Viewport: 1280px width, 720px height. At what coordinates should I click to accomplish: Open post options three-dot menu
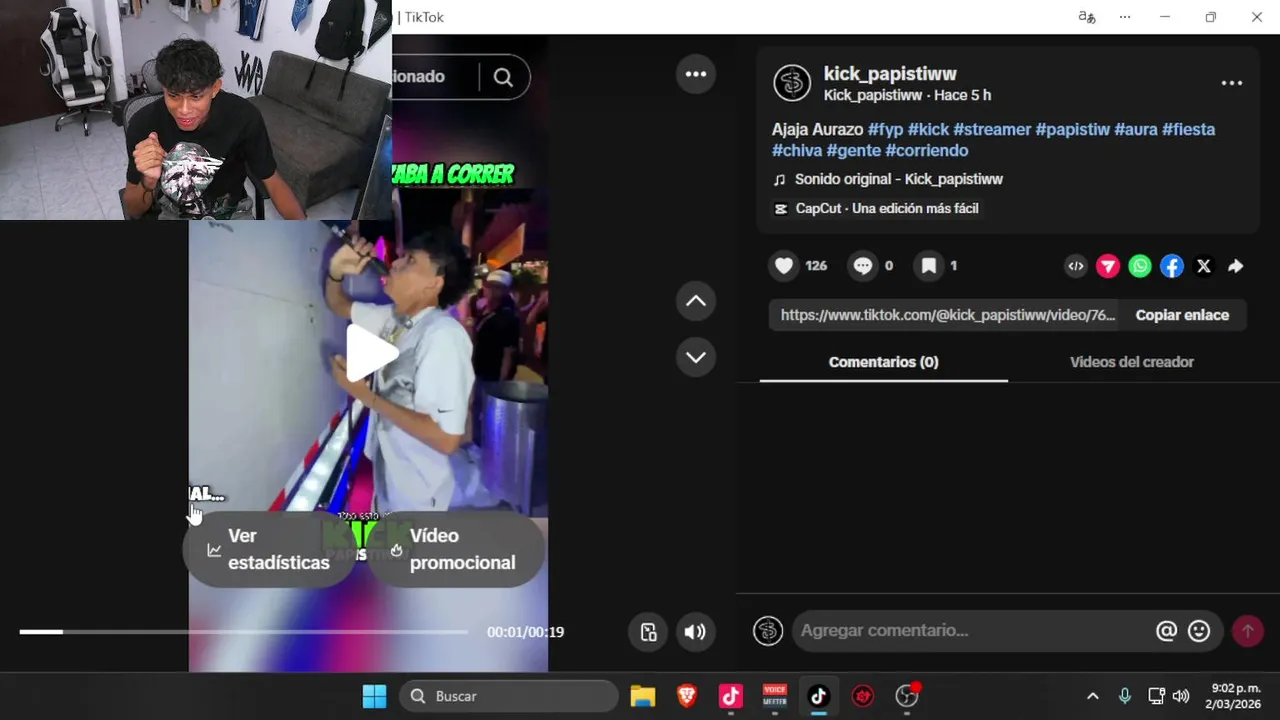(1232, 83)
